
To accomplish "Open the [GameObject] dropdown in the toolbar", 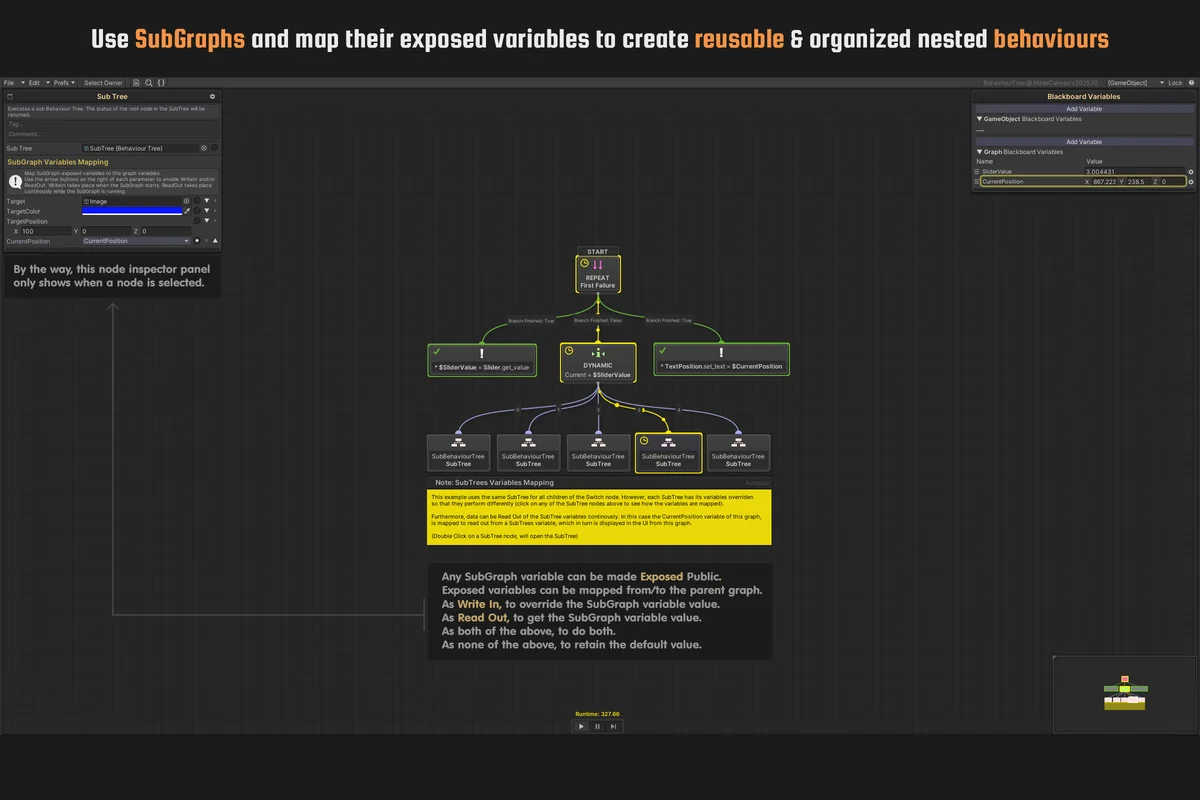I will pos(1132,83).
